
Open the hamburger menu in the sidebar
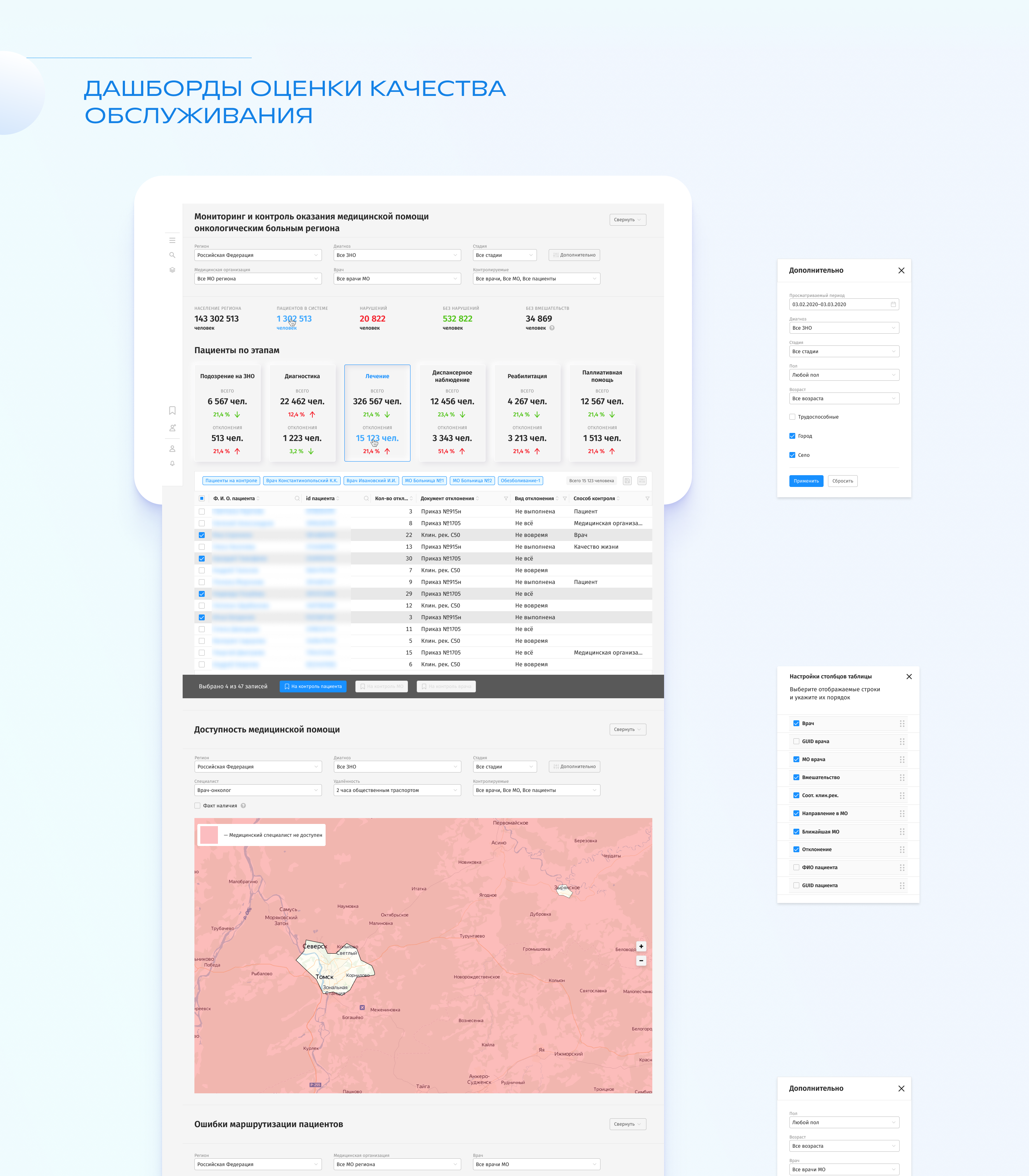172,241
